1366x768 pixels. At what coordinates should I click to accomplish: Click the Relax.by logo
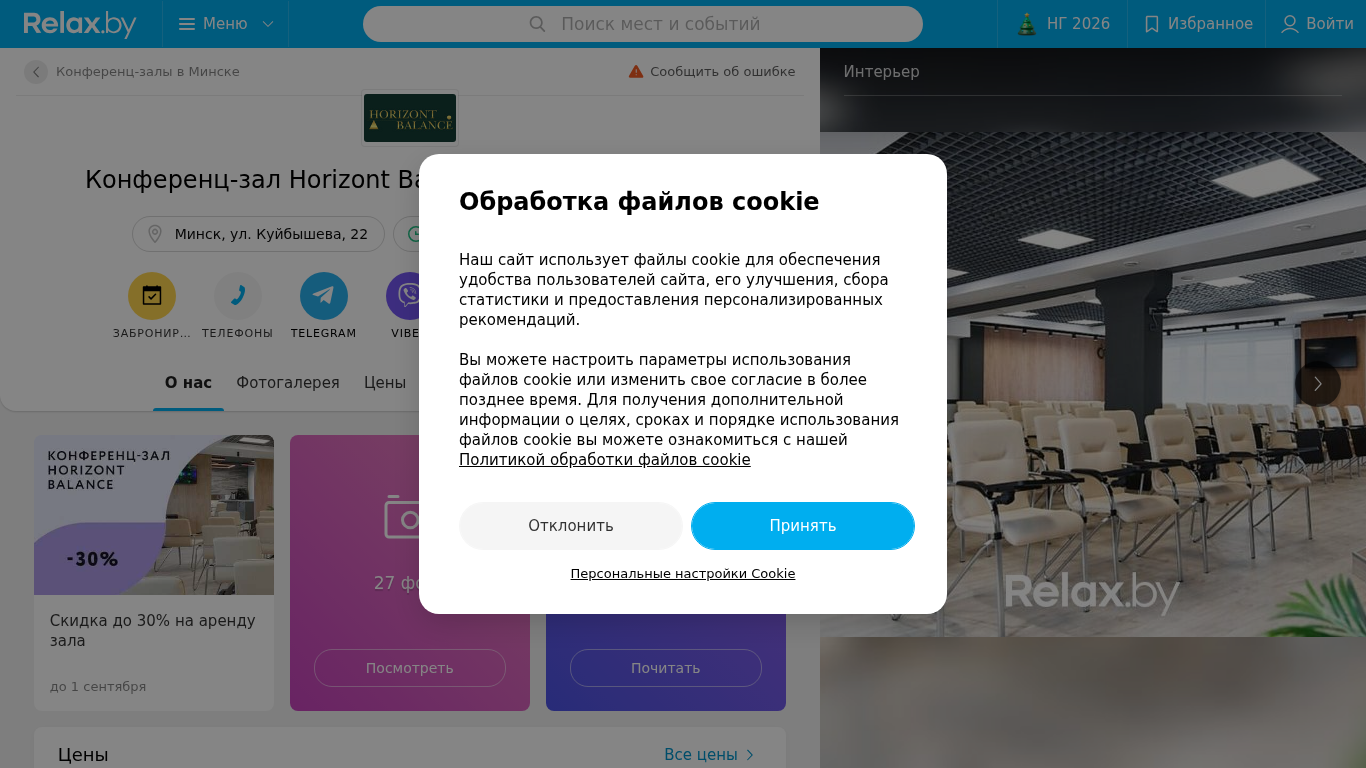80,24
